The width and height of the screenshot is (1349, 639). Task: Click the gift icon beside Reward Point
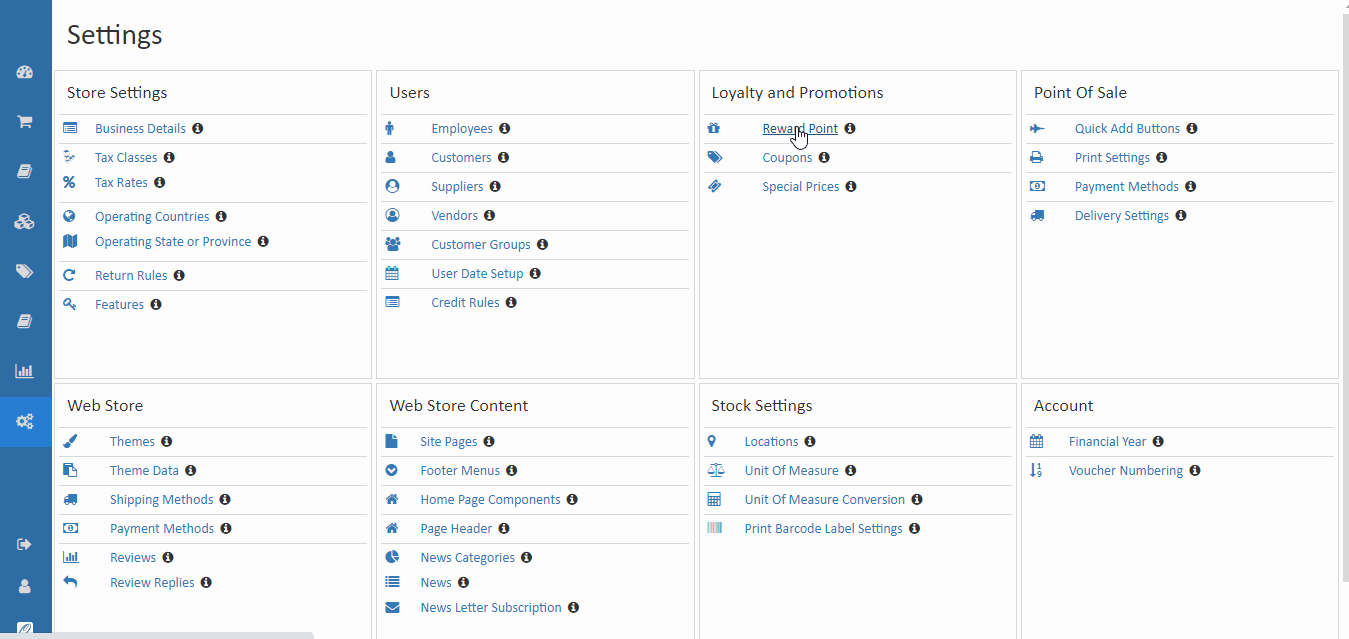point(714,129)
